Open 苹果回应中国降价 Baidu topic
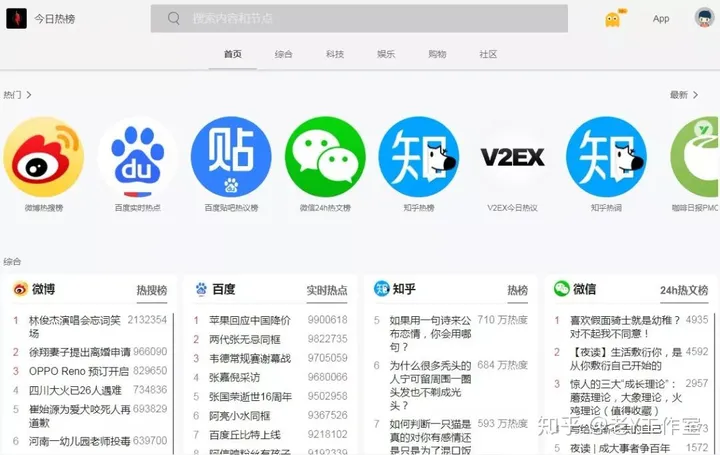720x455 pixels. 249,320
